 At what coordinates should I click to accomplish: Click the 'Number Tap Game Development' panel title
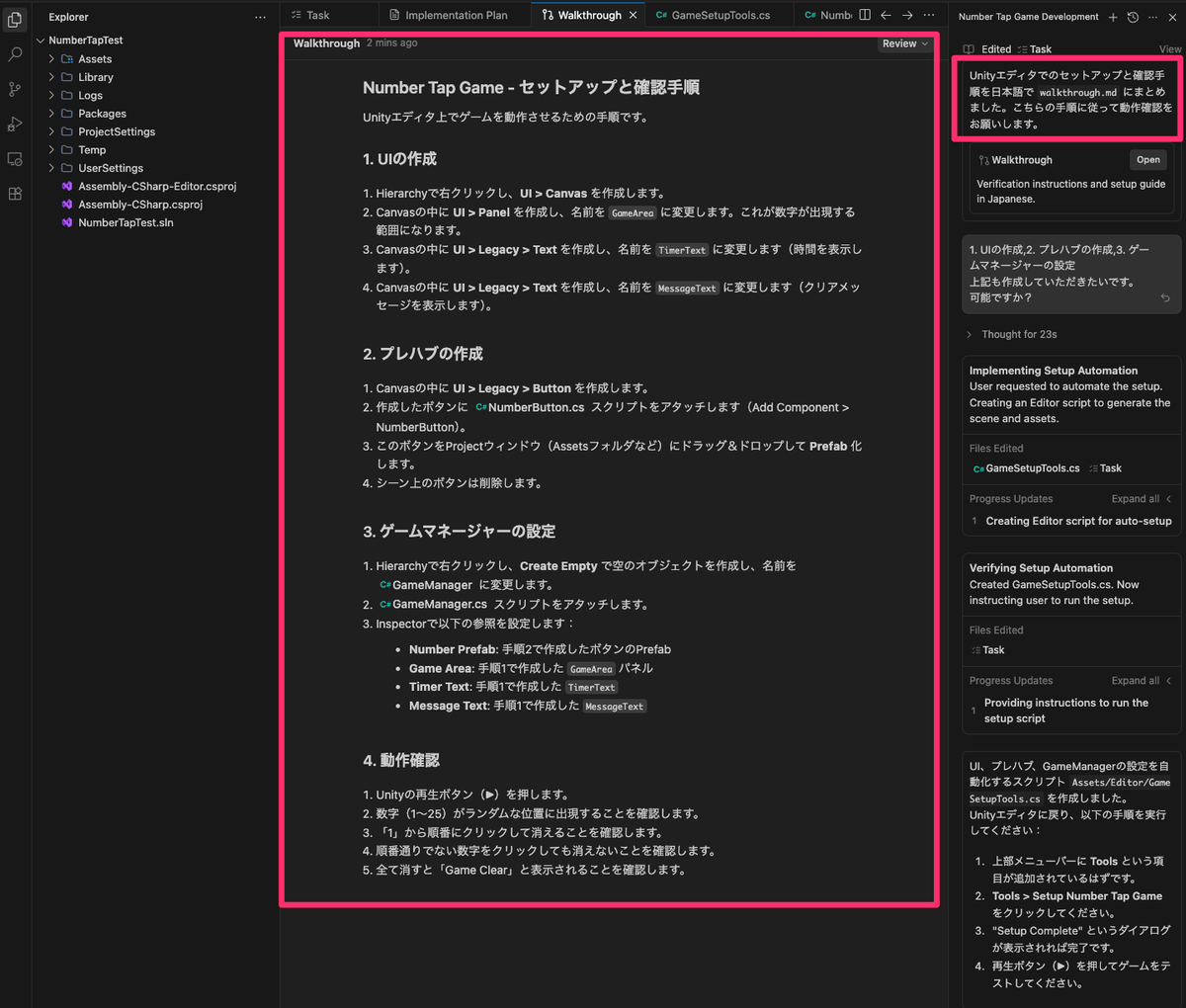(x=1028, y=17)
